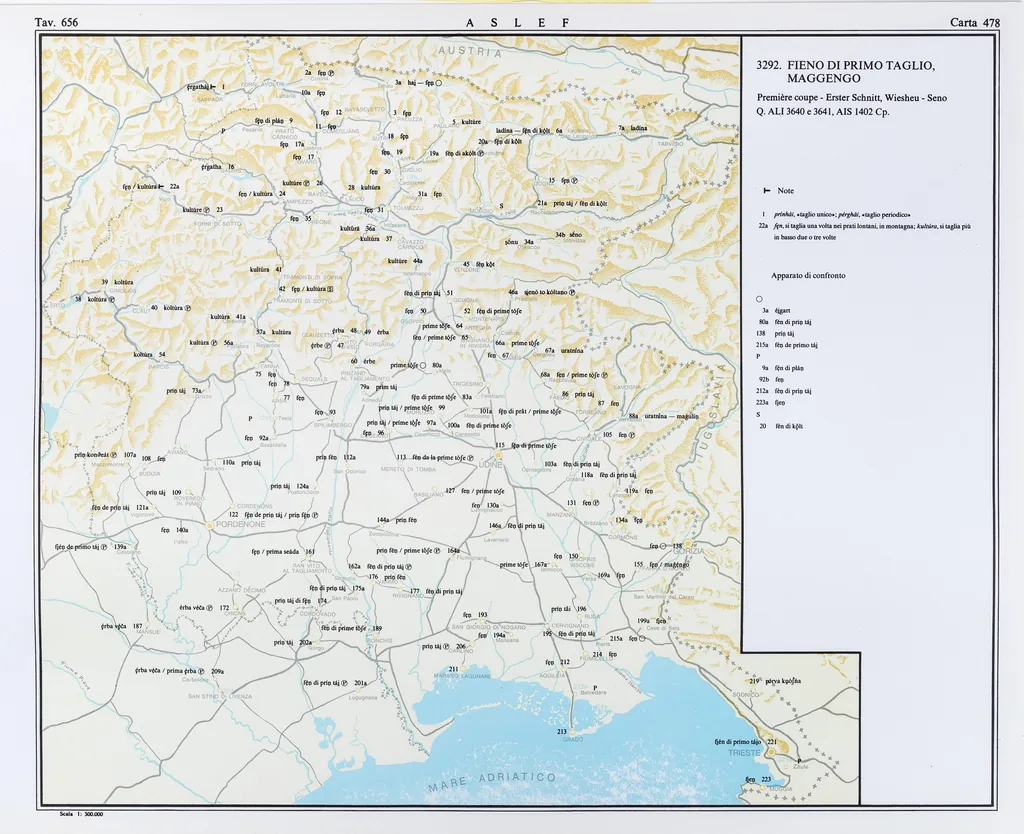Viewport: 1024px width, 834px height.
Task: Click the circle symbol at point 215a
Action: [641, 639]
